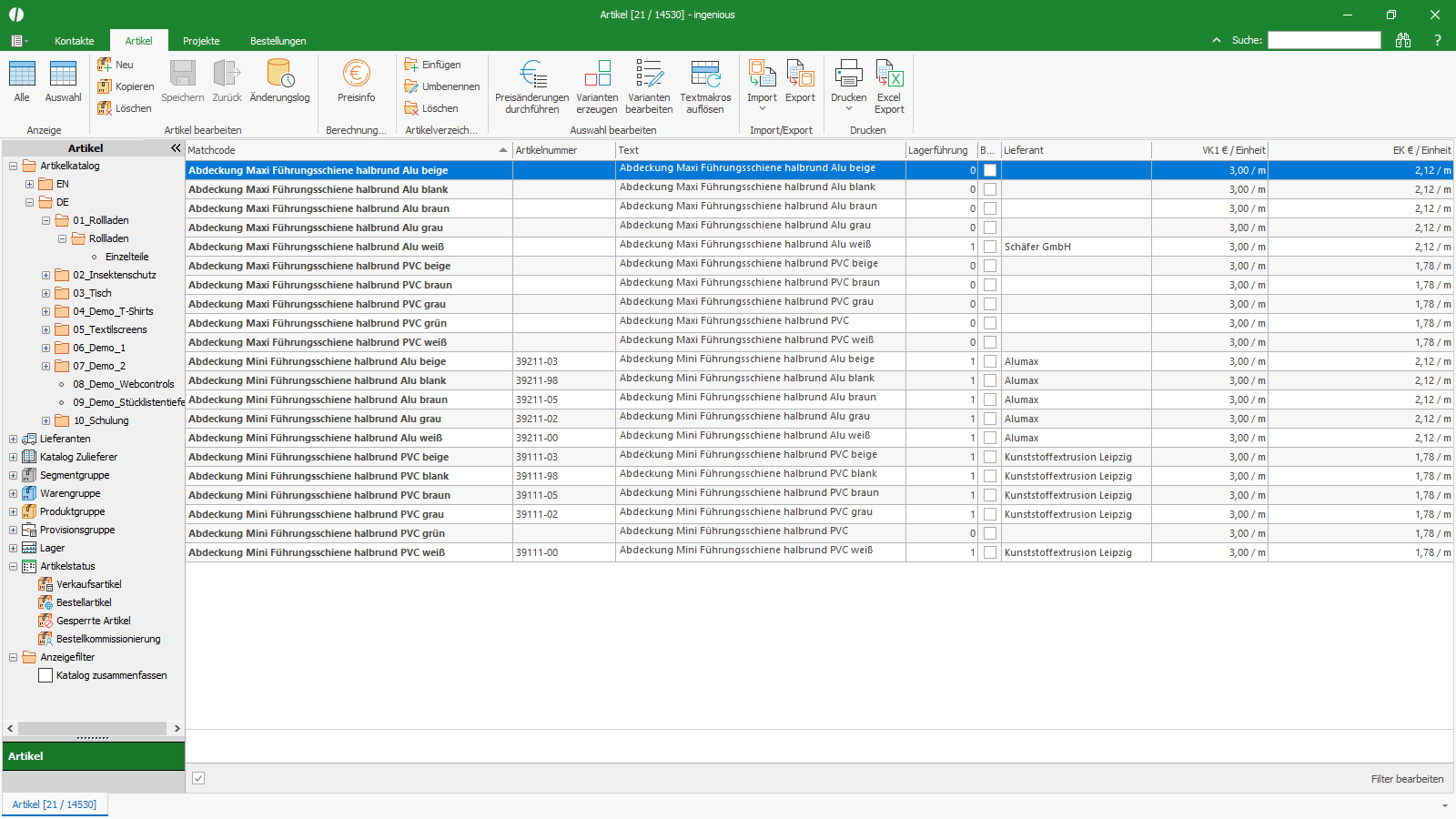Select Gesperrte Artikel filter

[x=93, y=621]
